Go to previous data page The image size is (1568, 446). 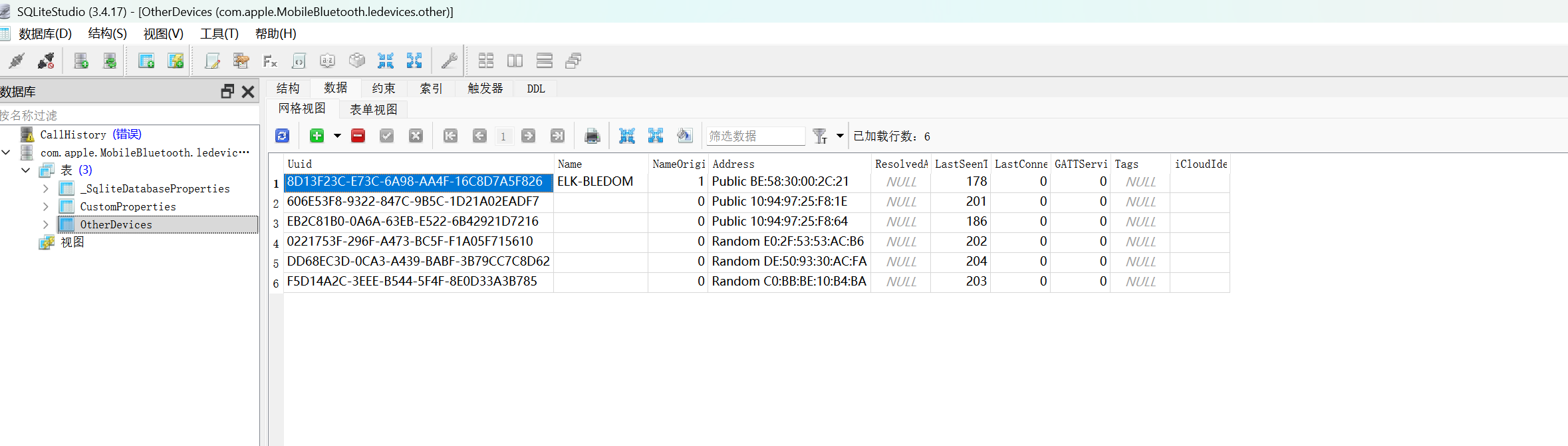(x=479, y=136)
